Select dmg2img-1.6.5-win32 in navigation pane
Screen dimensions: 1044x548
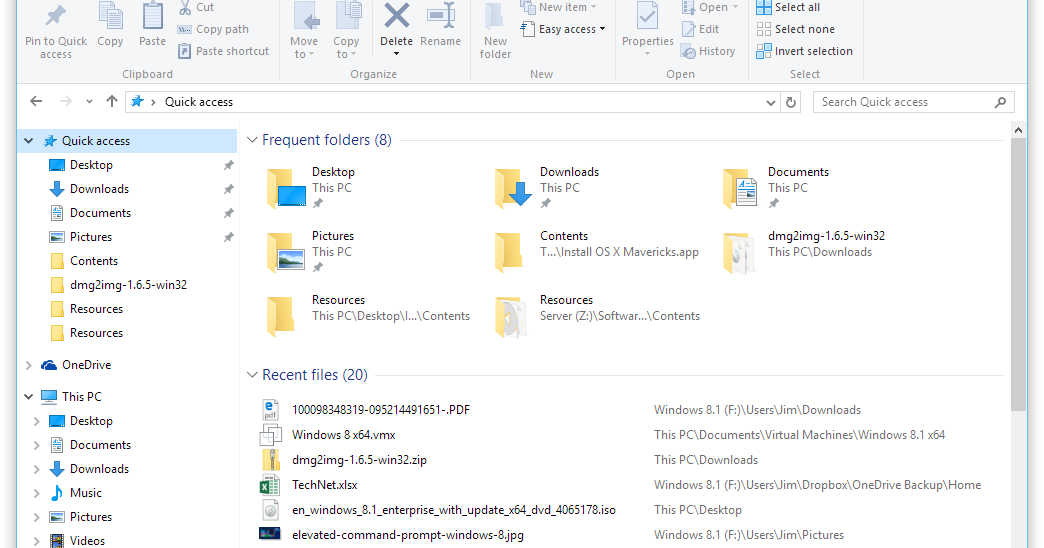click(x=128, y=285)
